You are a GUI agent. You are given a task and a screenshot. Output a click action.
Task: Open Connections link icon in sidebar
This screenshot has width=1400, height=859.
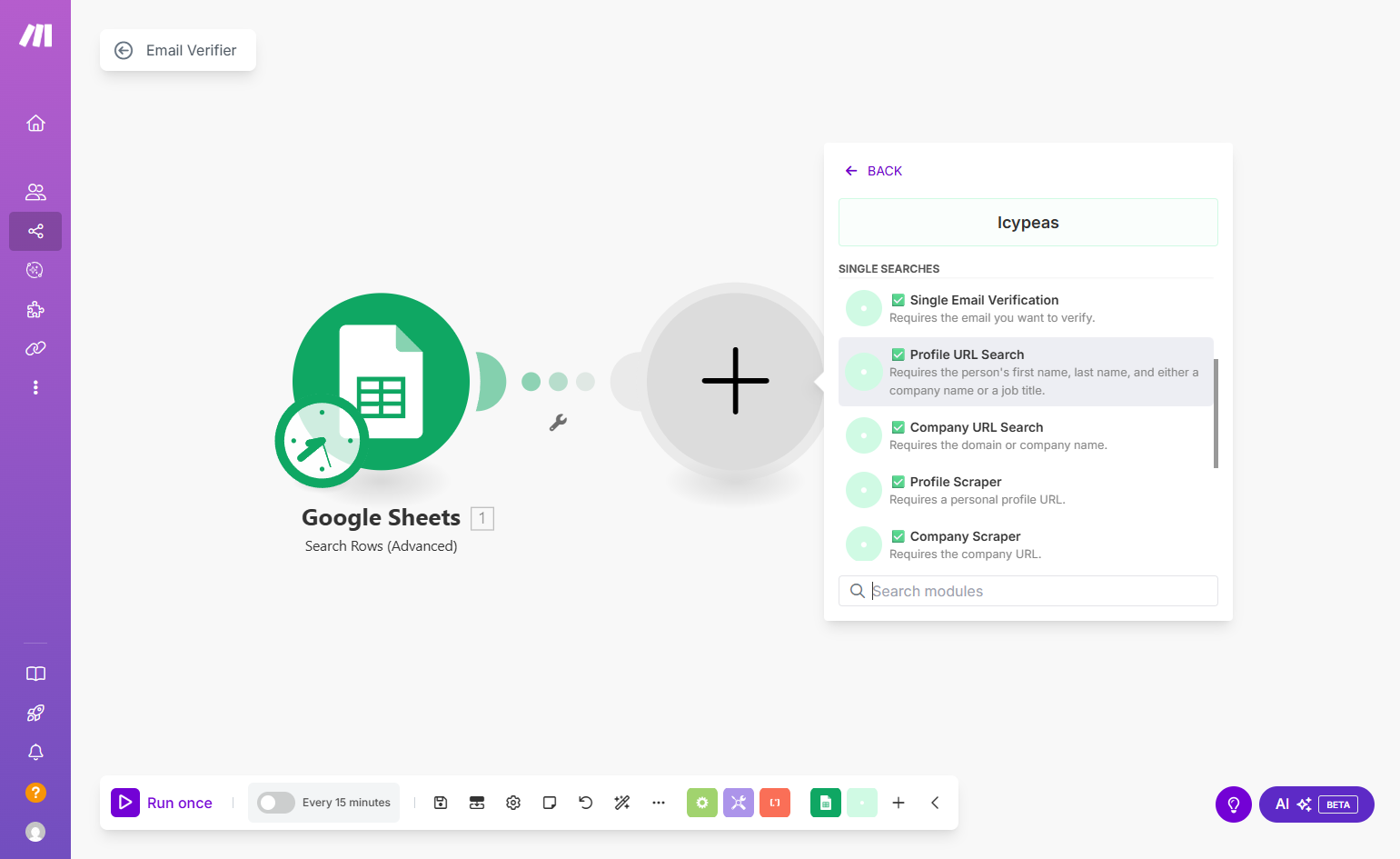(x=35, y=348)
